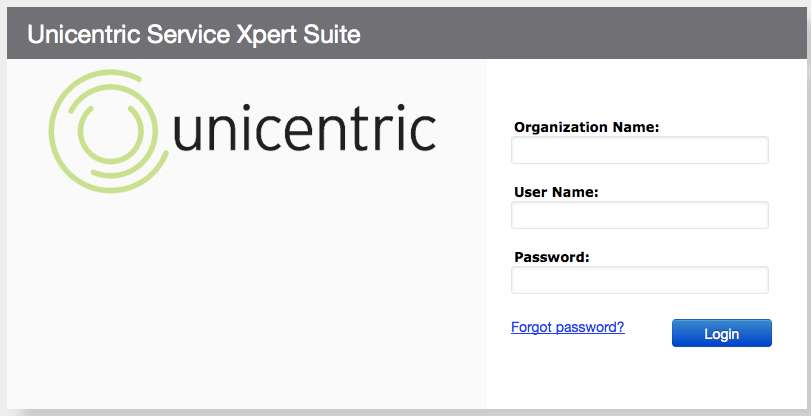
Task: Click the Organization Name: label
Action: tap(586, 127)
